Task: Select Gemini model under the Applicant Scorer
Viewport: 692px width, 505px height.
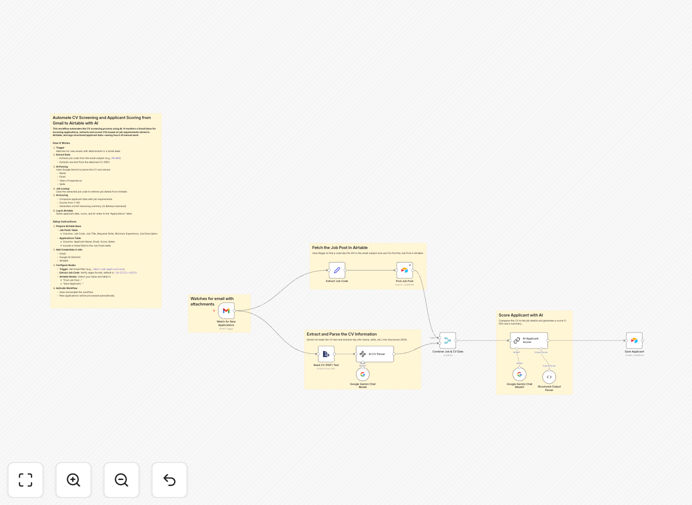Action: [519, 374]
